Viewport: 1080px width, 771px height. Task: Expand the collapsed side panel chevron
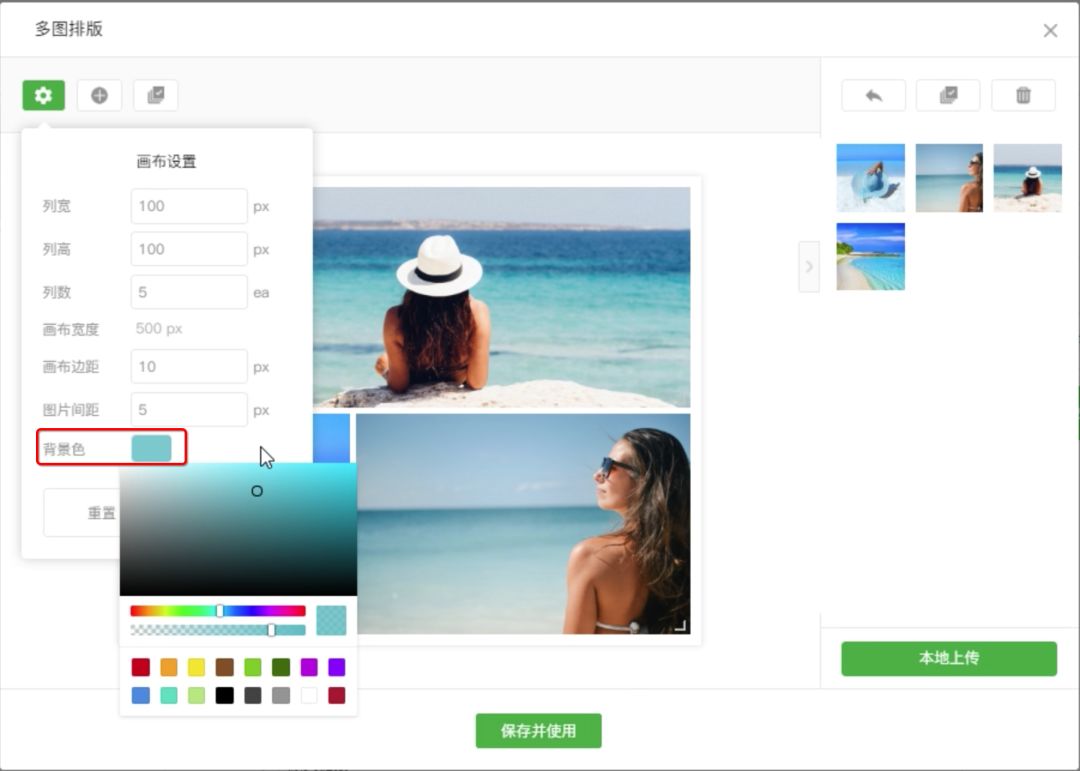click(x=808, y=267)
